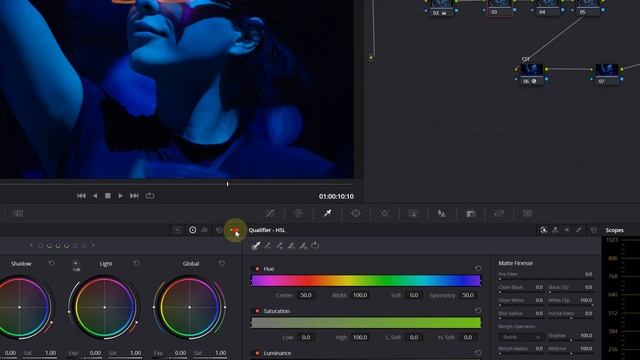Click the viewer timecode 01:00:10:10
Viewport: 640px width, 360px height.
click(x=336, y=196)
